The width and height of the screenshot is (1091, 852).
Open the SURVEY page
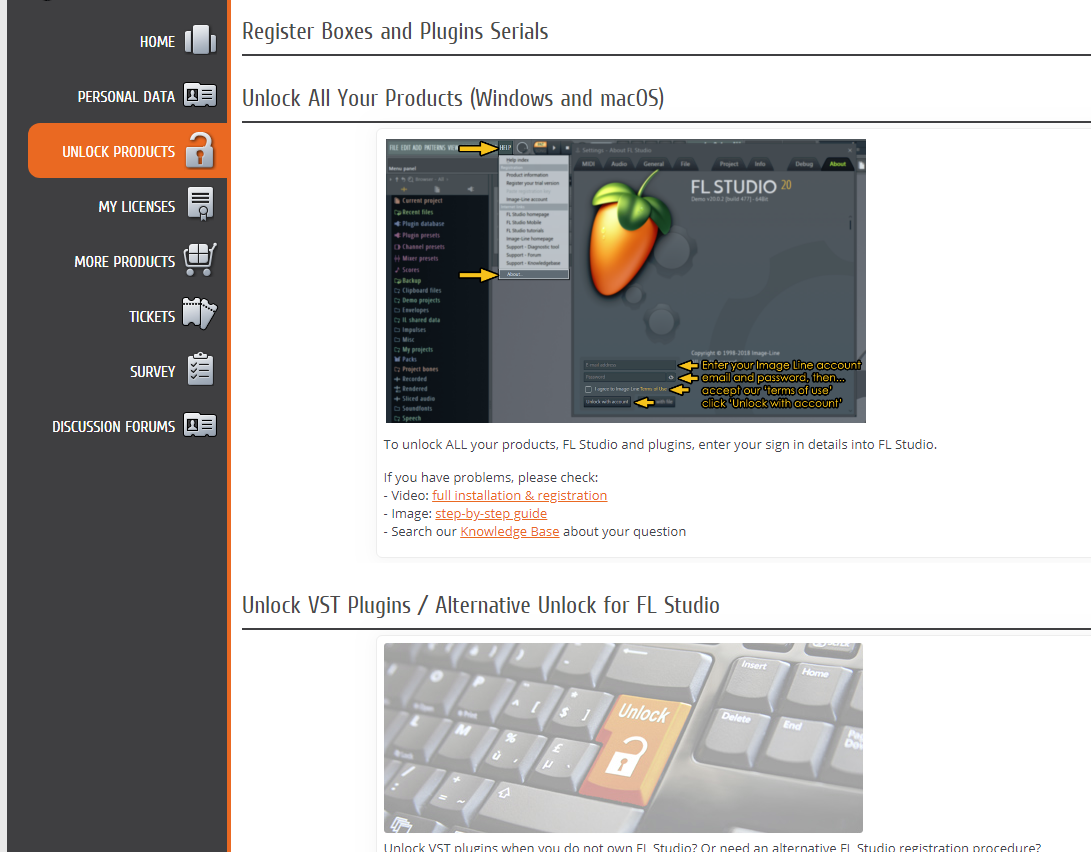(x=152, y=371)
